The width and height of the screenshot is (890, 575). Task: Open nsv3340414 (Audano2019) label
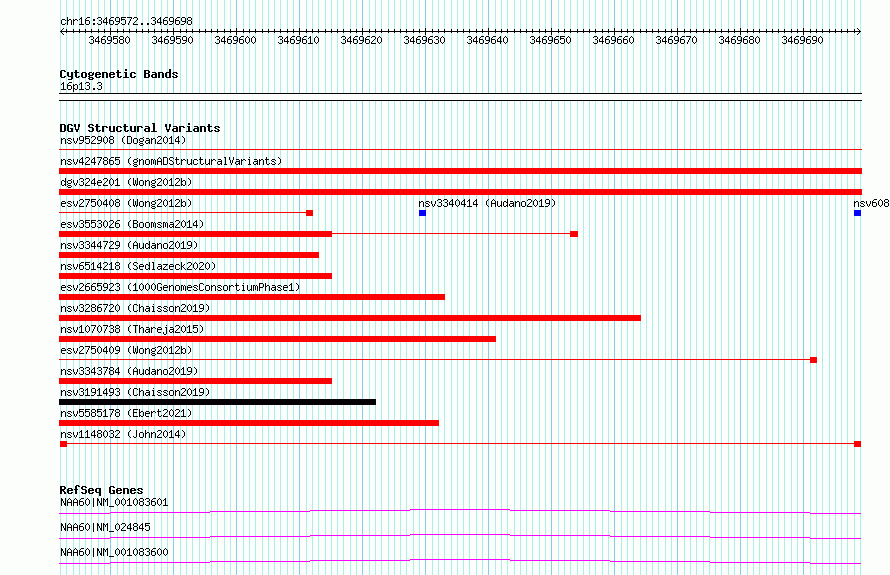click(487, 203)
